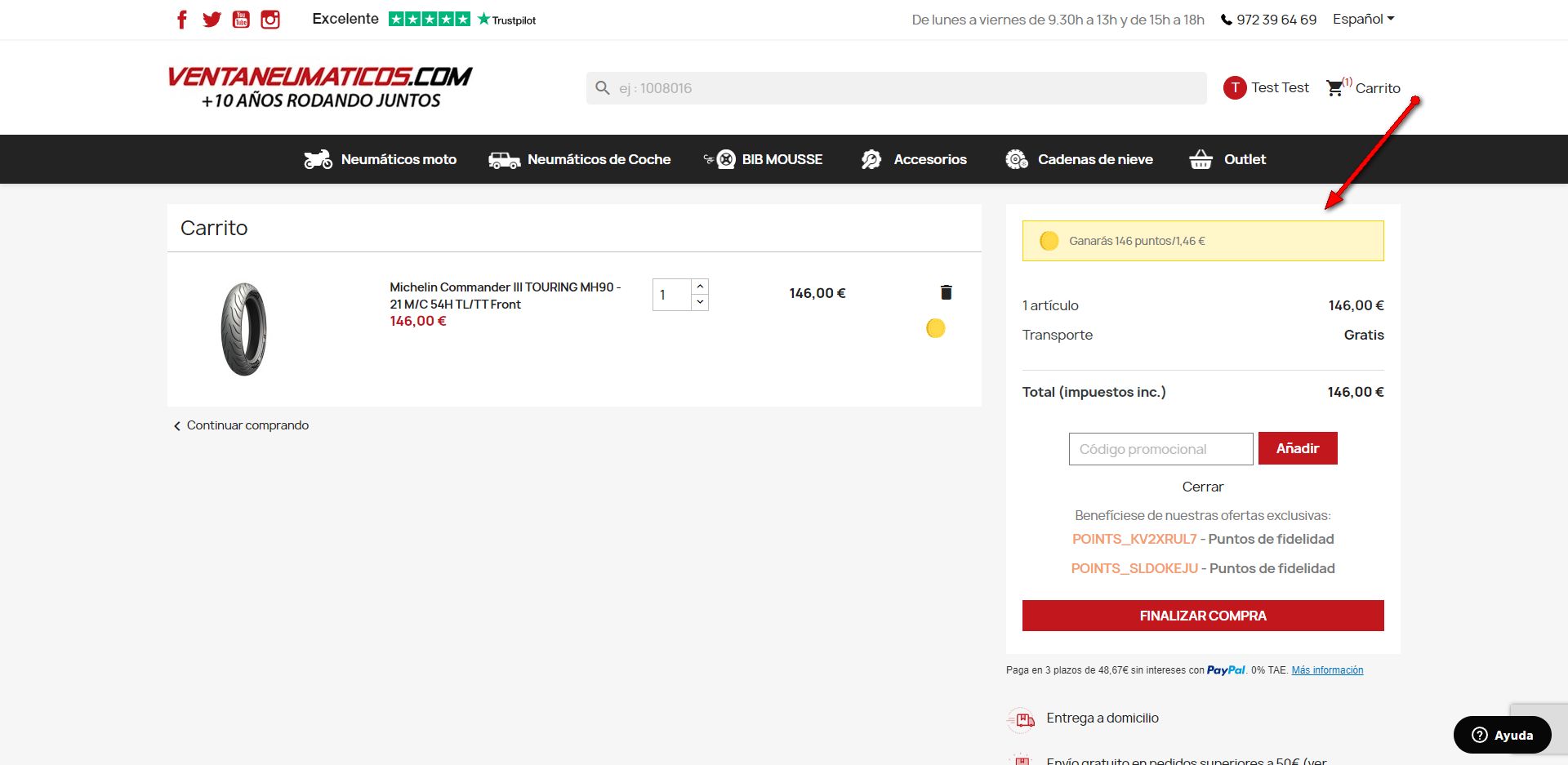Click the '1 artículo' summary label
Screen dimensions: 1568x765
point(1050,305)
